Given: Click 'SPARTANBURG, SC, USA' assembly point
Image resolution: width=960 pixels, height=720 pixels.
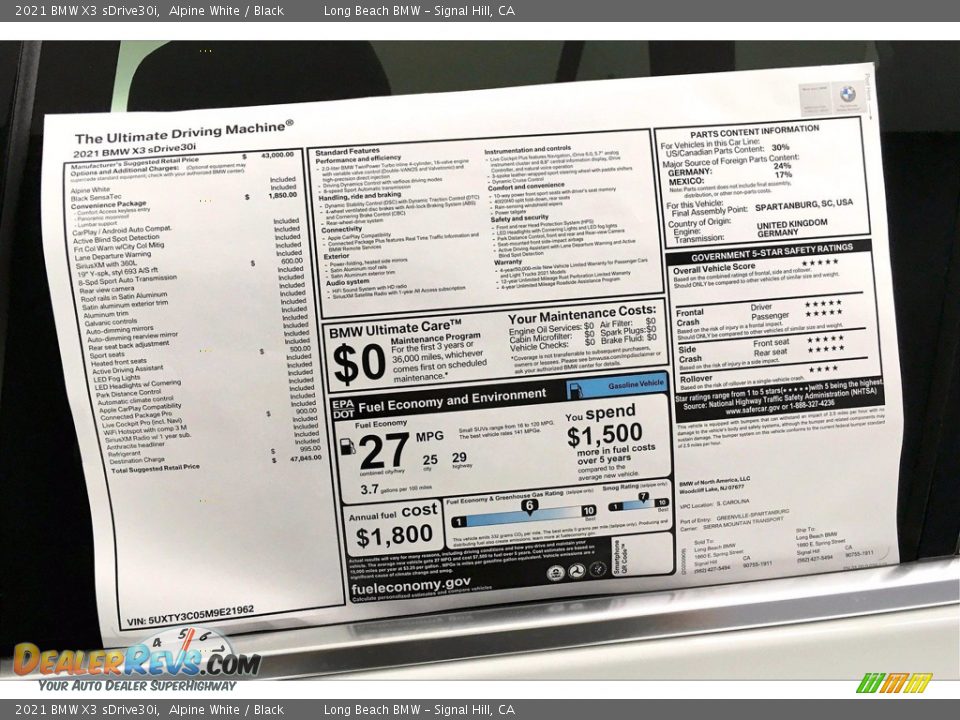Looking at the screenshot, I should [x=803, y=206].
